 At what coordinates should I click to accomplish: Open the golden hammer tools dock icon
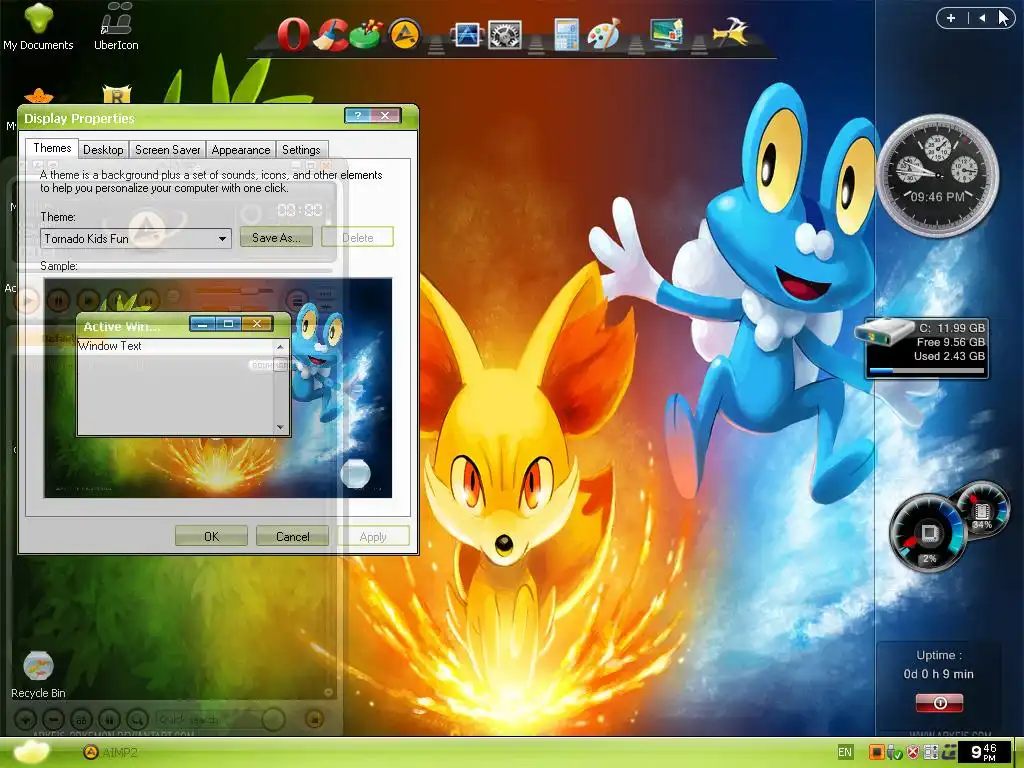coord(729,33)
